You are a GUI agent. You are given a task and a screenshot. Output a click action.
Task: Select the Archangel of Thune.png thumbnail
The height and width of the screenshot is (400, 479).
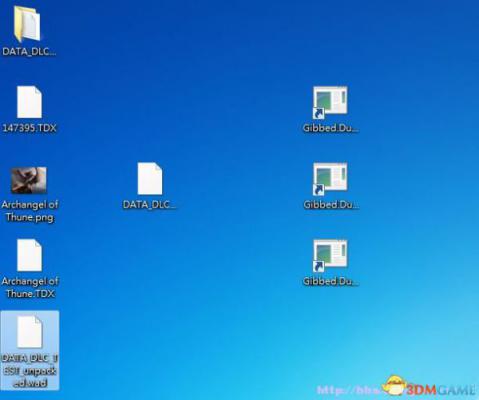coord(29,180)
